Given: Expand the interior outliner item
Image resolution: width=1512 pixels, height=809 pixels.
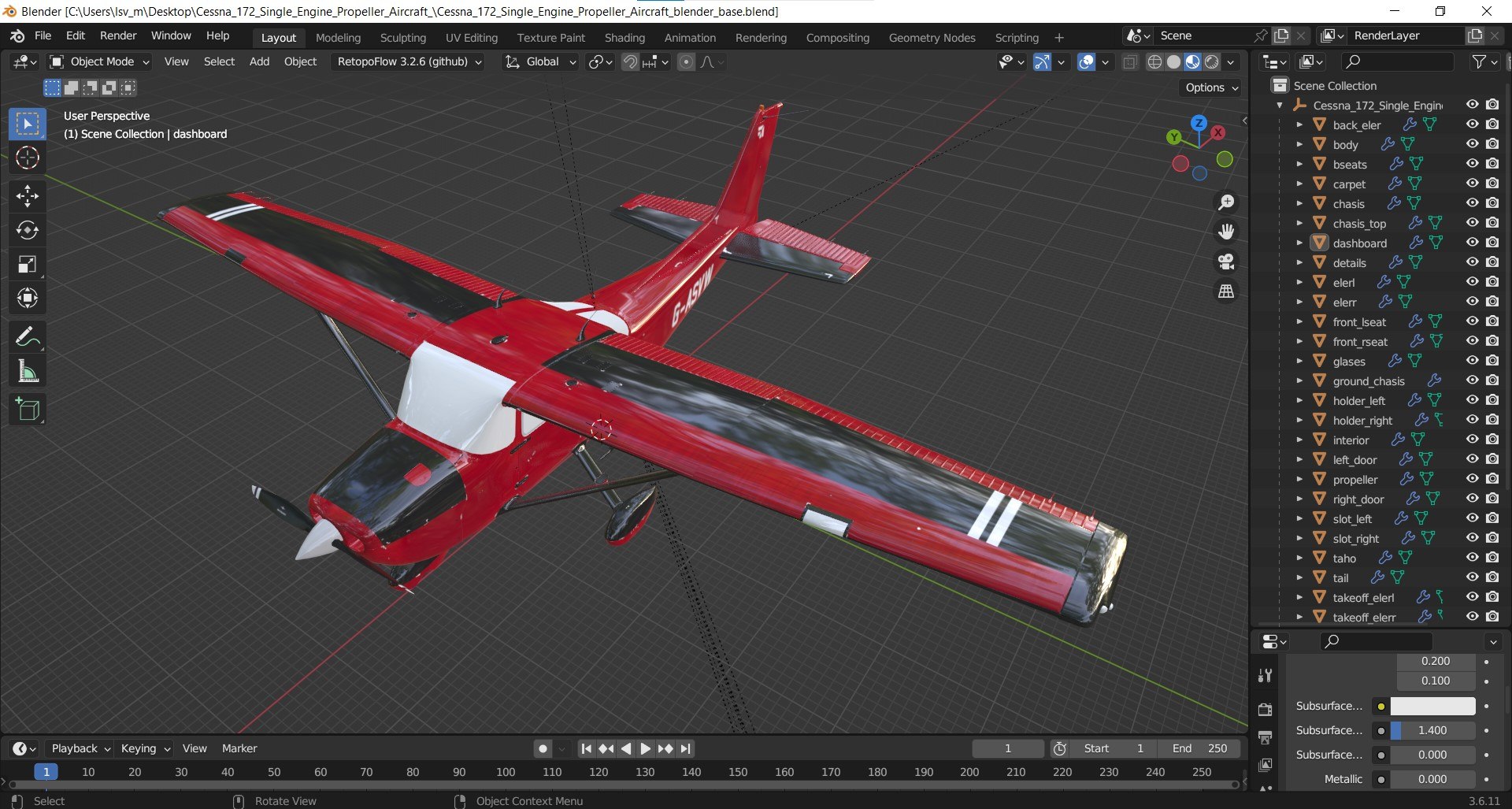Looking at the screenshot, I should point(1299,440).
